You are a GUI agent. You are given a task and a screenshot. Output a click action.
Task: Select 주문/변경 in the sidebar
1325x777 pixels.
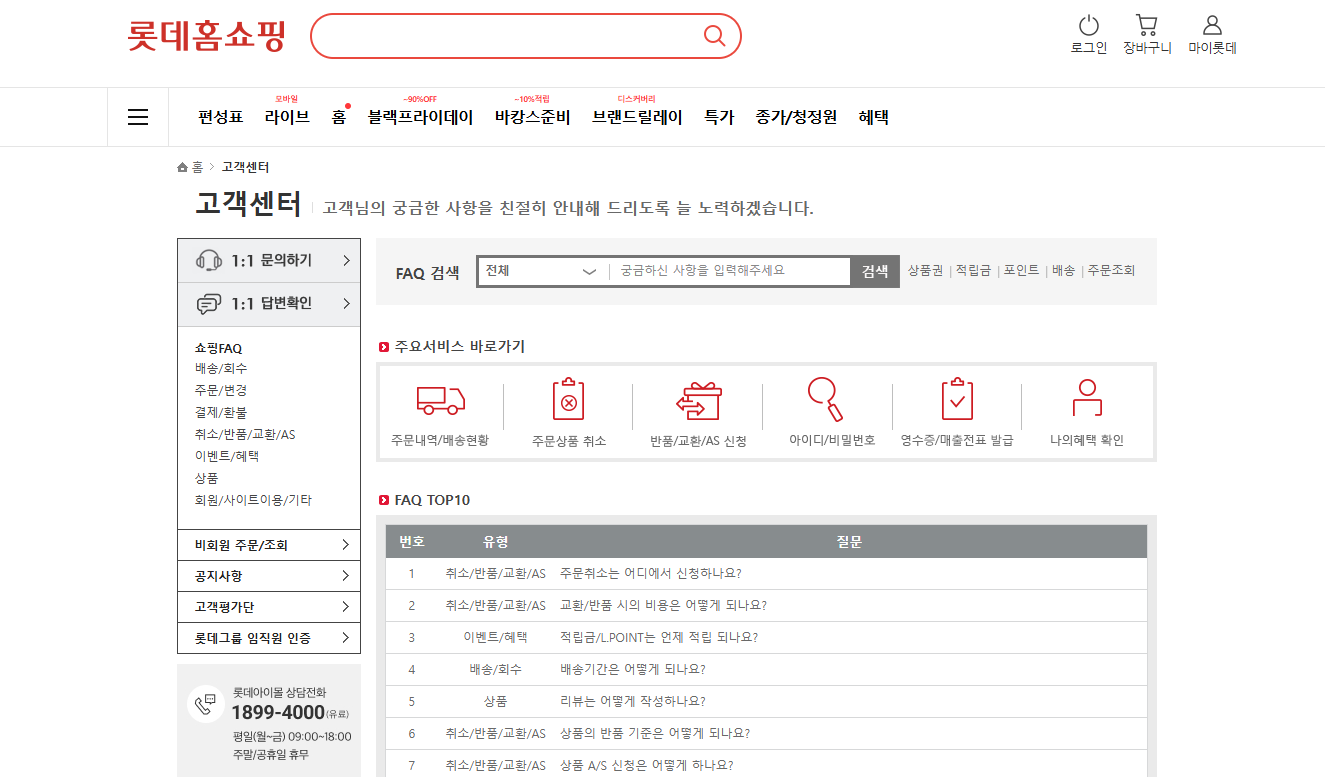pyautogui.click(x=221, y=390)
